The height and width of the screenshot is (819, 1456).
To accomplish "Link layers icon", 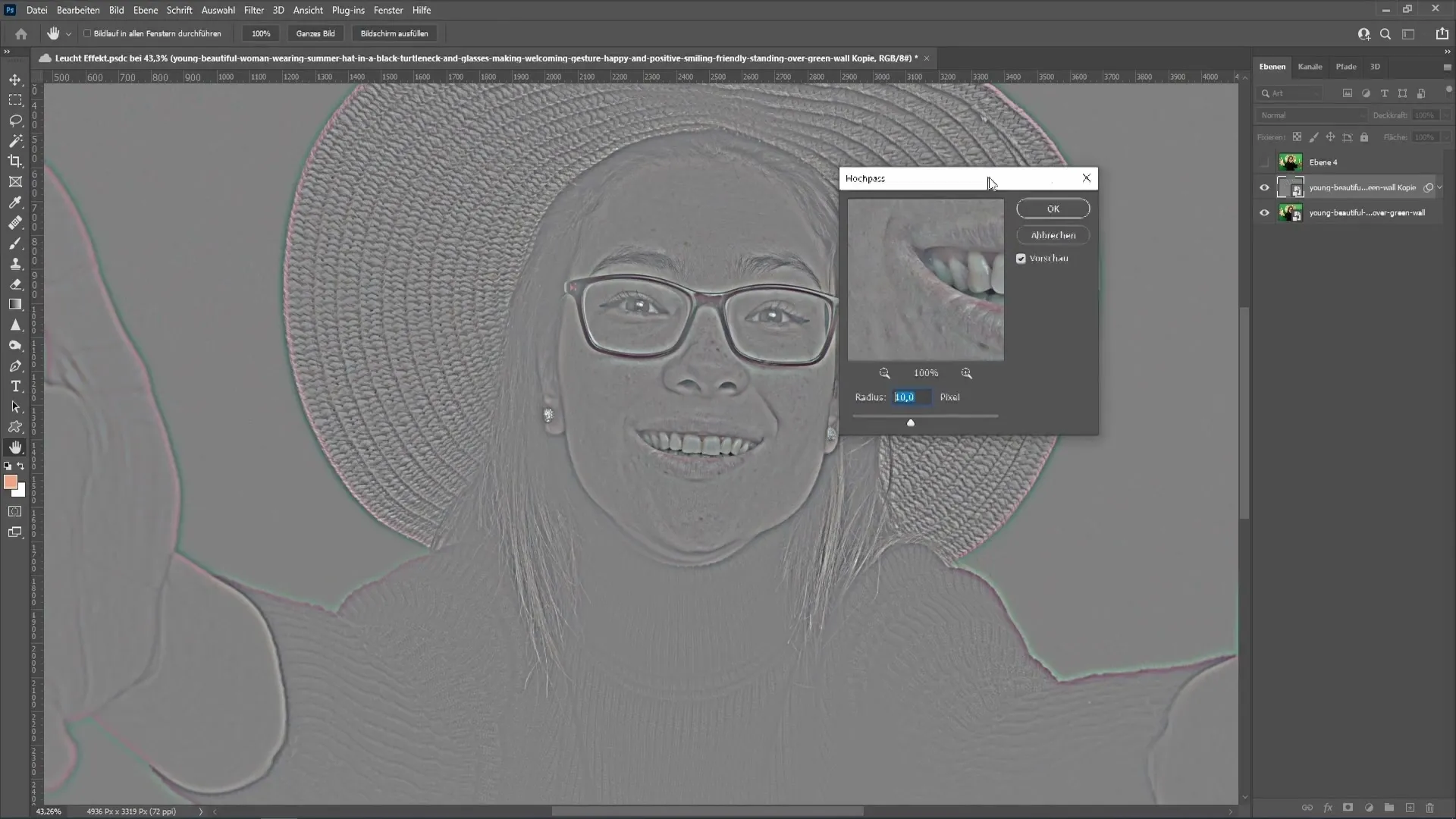I will click(x=1307, y=808).
